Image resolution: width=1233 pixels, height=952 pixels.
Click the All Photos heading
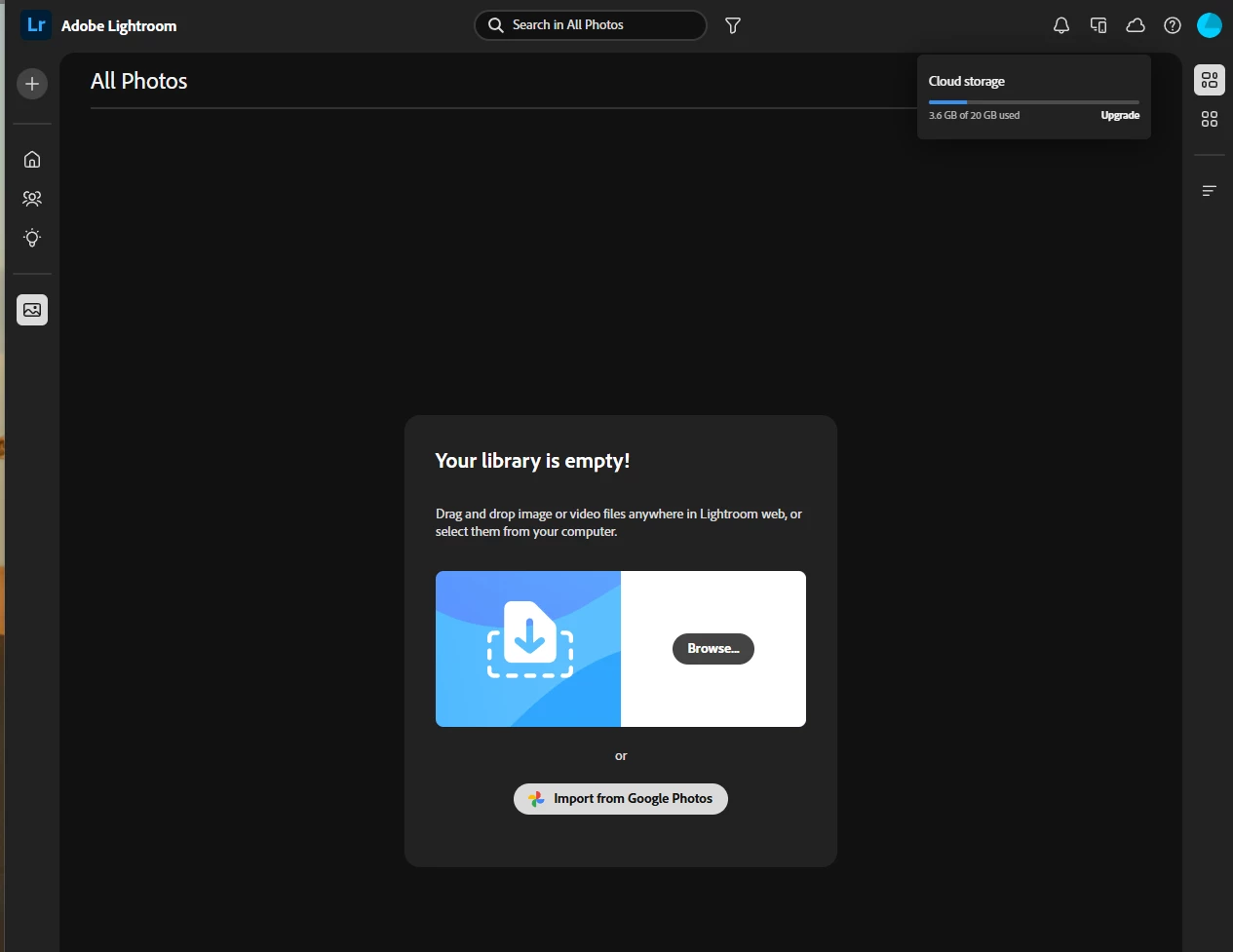(x=139, y=82)
